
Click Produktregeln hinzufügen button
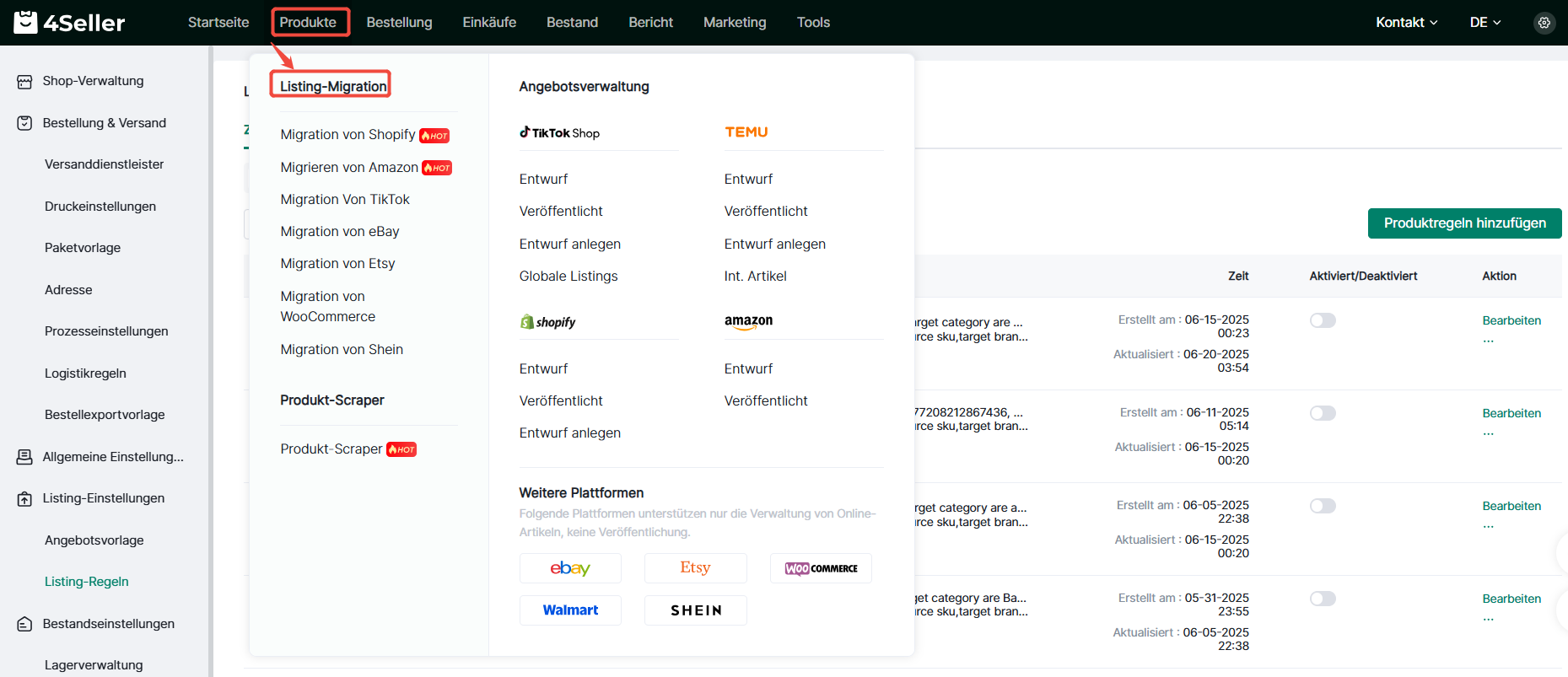click(1464, 223)
